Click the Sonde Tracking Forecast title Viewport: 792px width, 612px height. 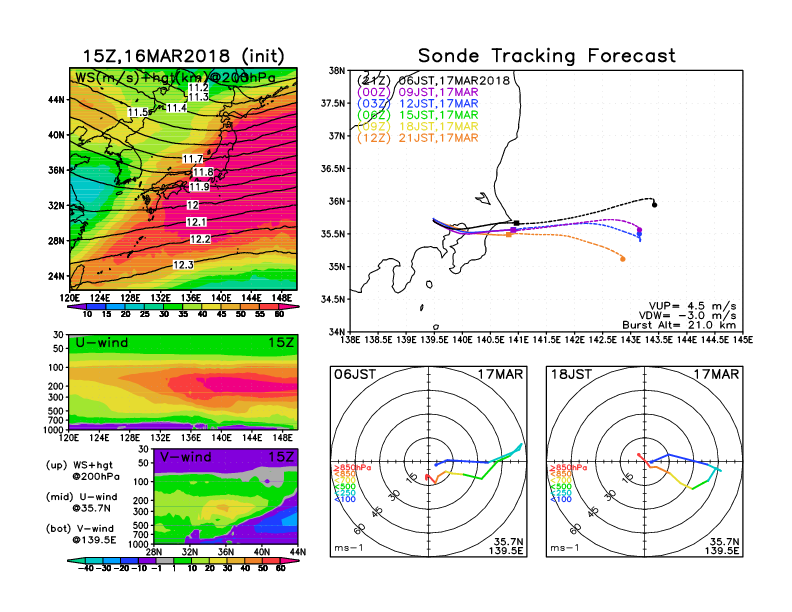[546, 56]
